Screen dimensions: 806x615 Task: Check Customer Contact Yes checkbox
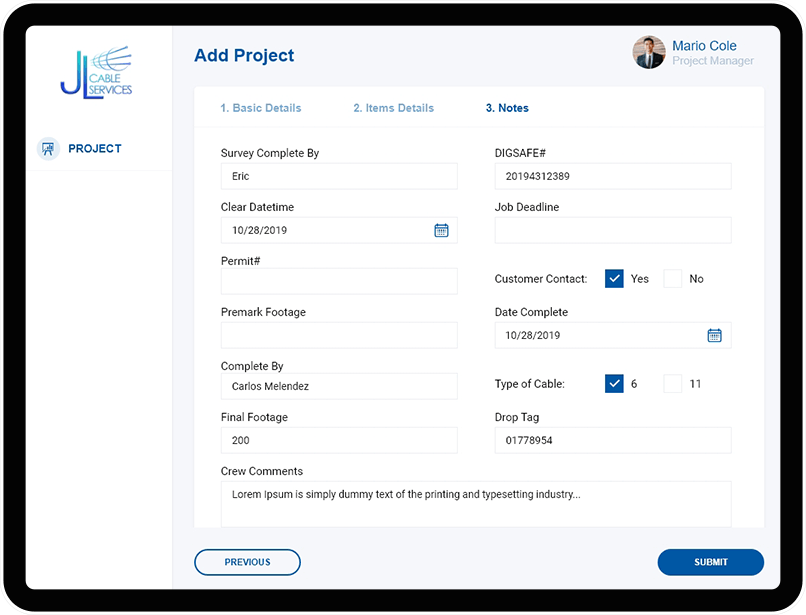(x=614, y=279)
